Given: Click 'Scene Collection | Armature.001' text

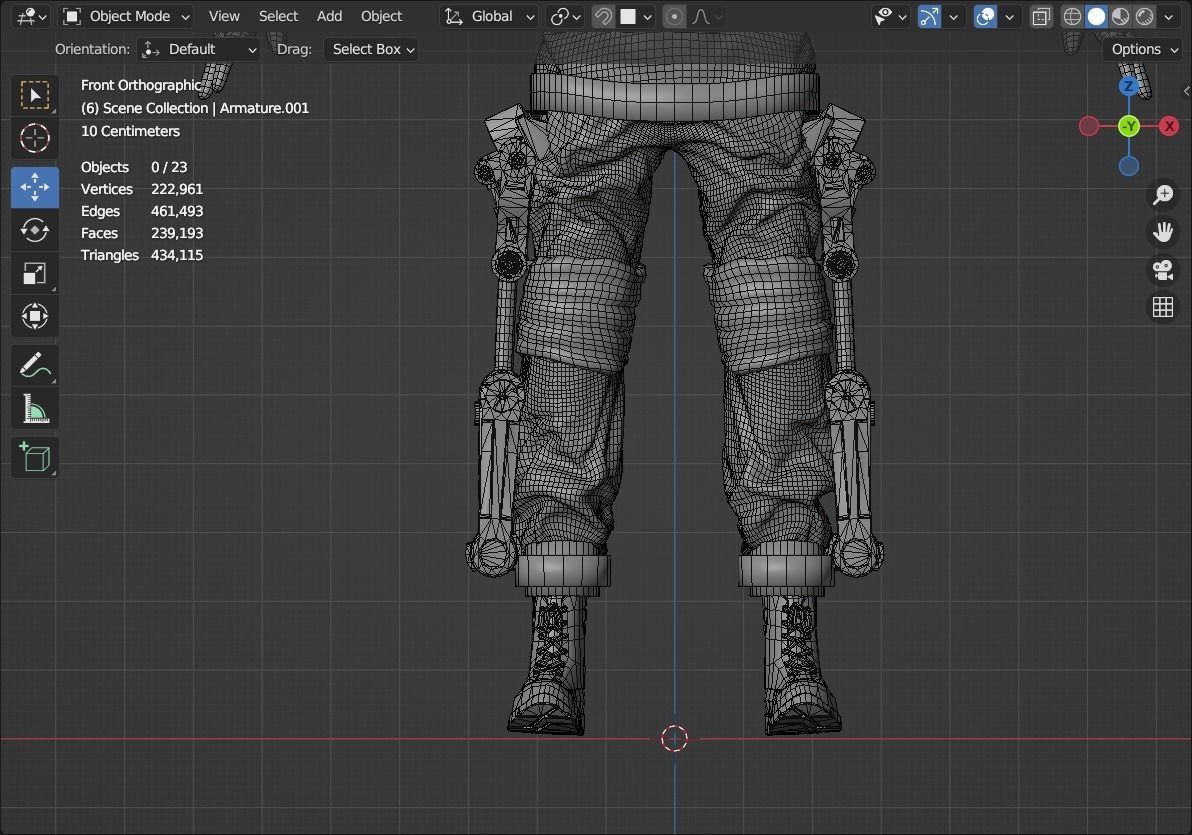Looking at the screenshot, I should pos(205,108).
